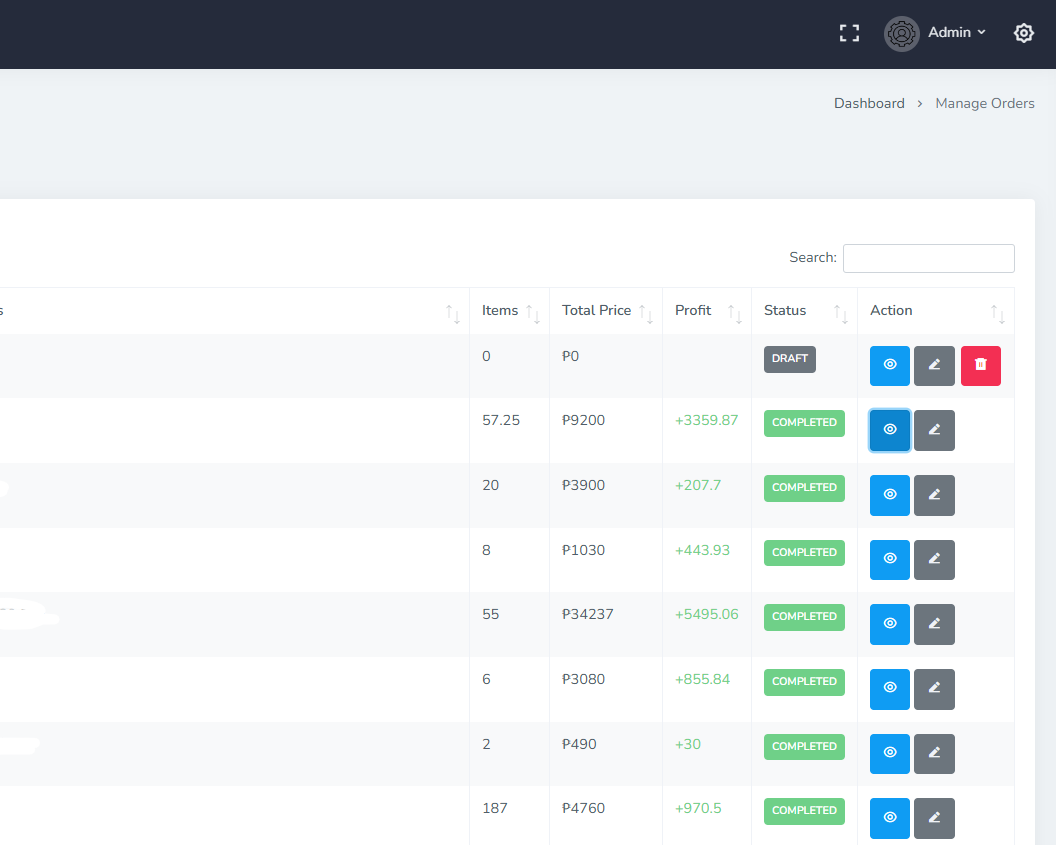Click the COMPLETED badge for ₱1030 order

coord(804,553)
